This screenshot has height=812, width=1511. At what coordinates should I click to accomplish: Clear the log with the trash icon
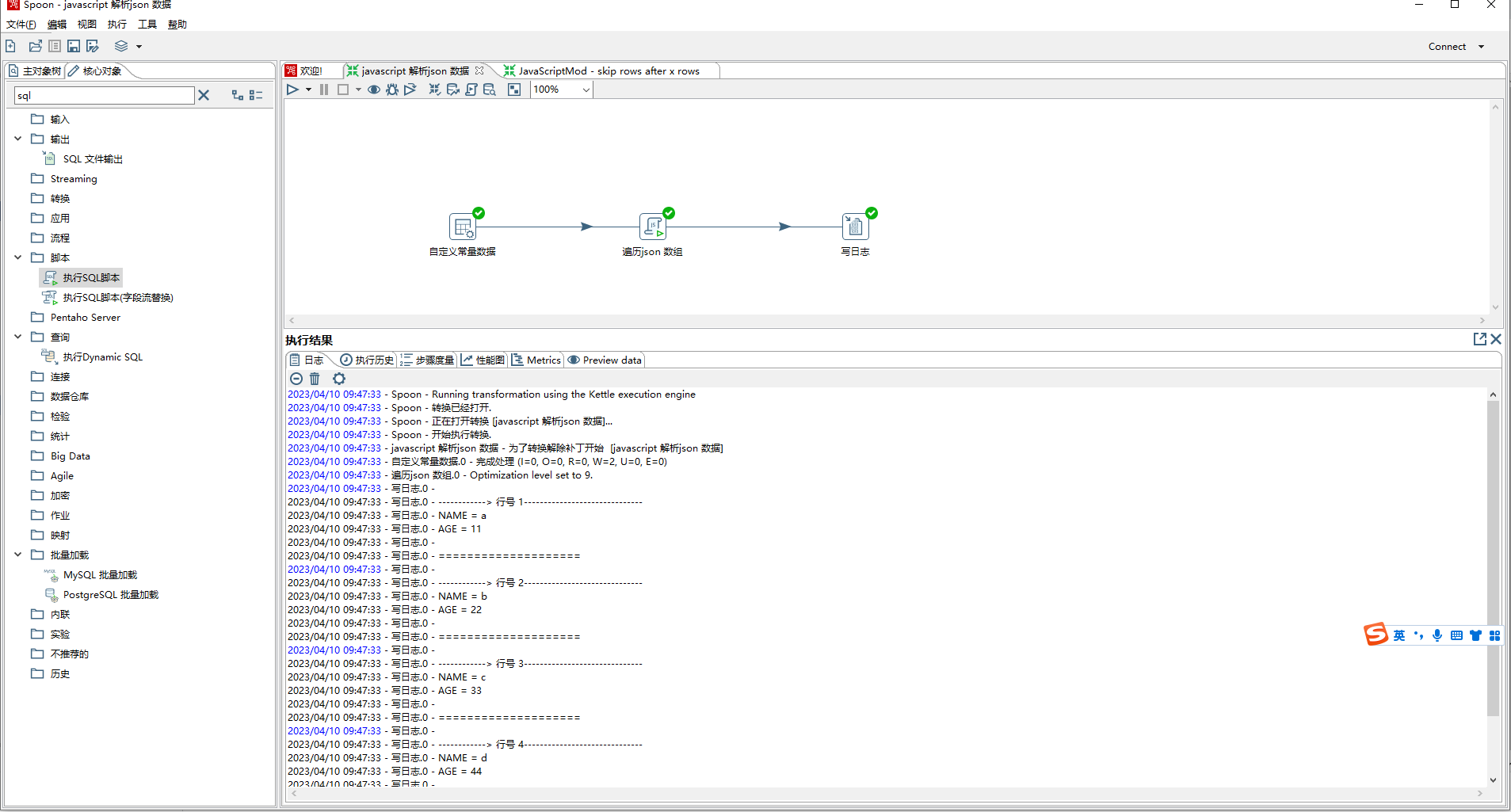[x=315, y=379]
